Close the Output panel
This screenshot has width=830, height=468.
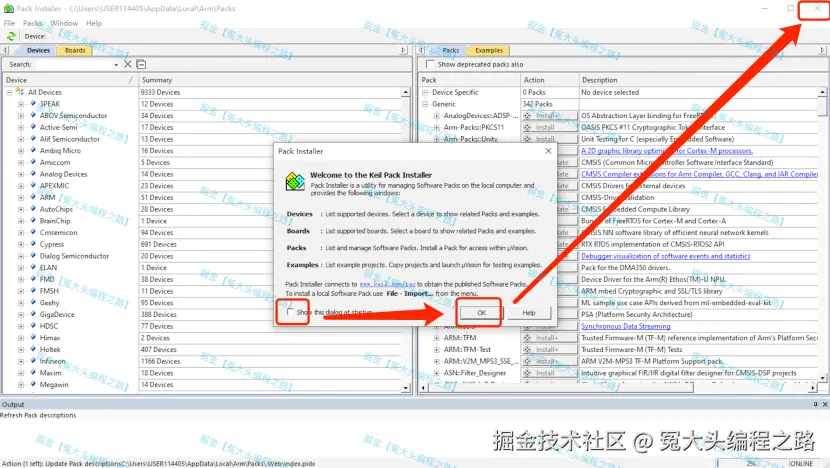825,404
